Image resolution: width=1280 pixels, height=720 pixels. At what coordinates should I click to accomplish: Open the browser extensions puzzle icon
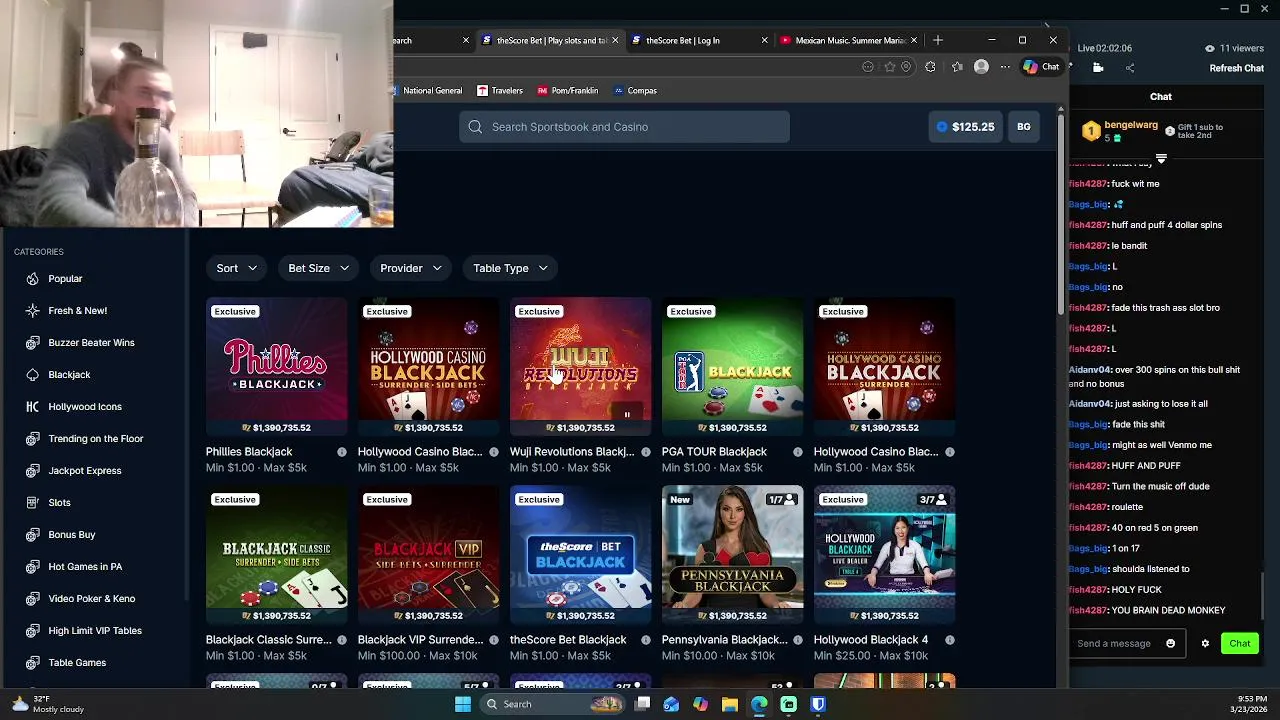coord(930,67)
